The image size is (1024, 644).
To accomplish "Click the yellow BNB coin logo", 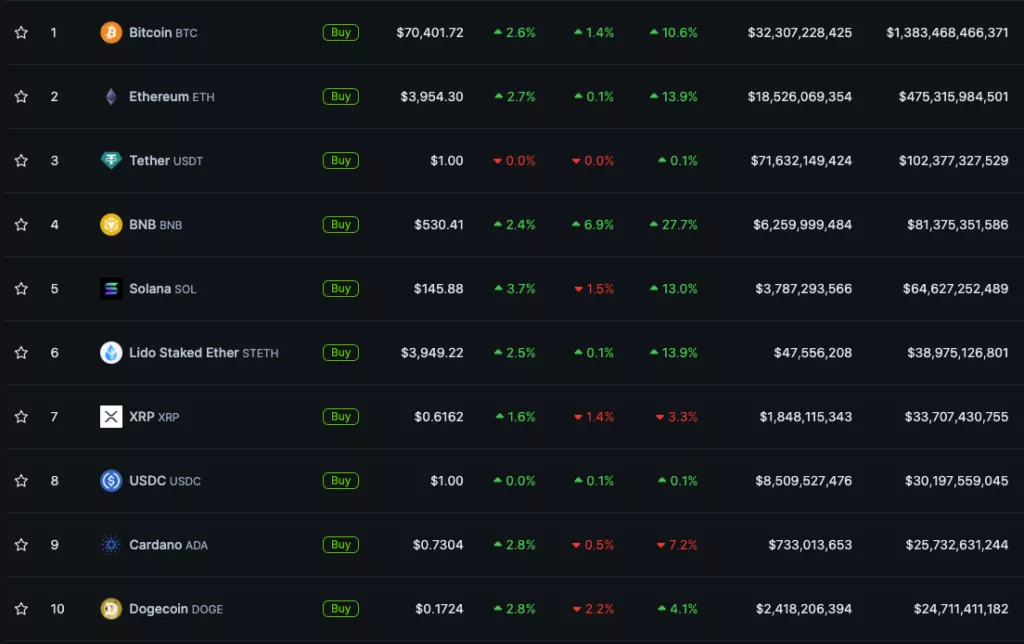I will (111, 225).
